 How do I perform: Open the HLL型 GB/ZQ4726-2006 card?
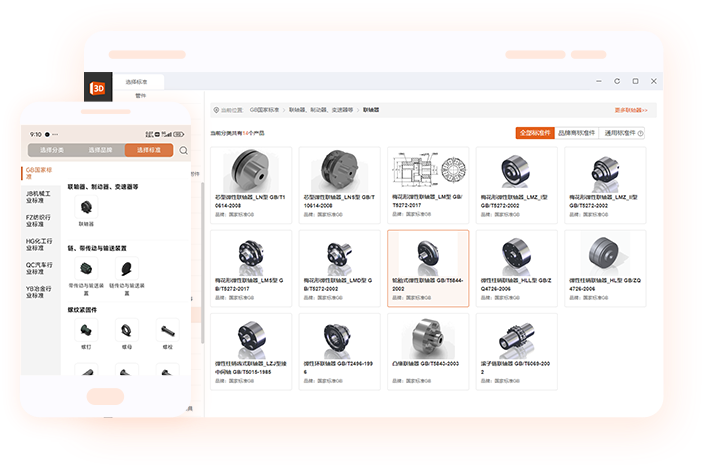(x=517, y=268)
